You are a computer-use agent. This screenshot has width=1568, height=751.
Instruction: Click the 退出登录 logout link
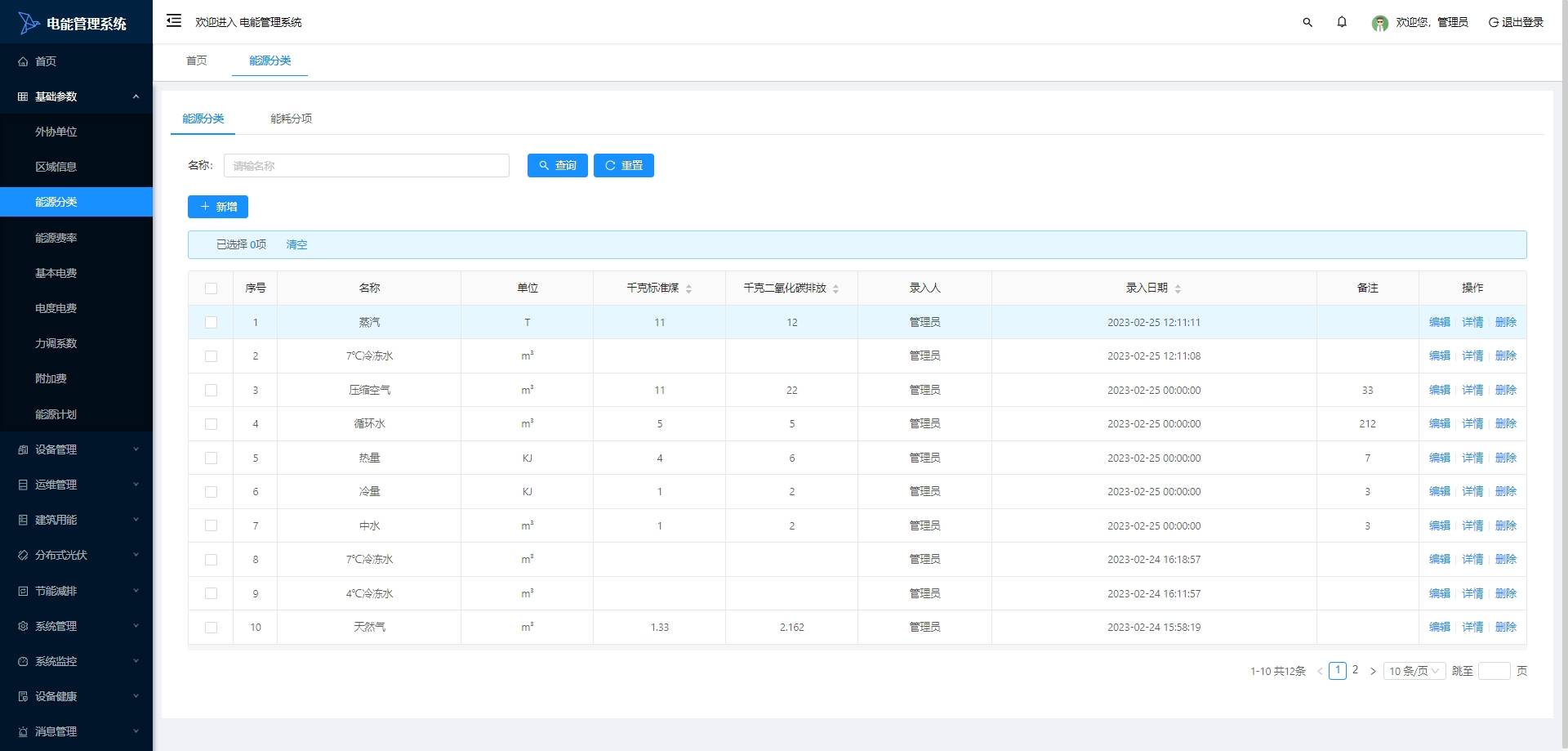pos(1516,22)
